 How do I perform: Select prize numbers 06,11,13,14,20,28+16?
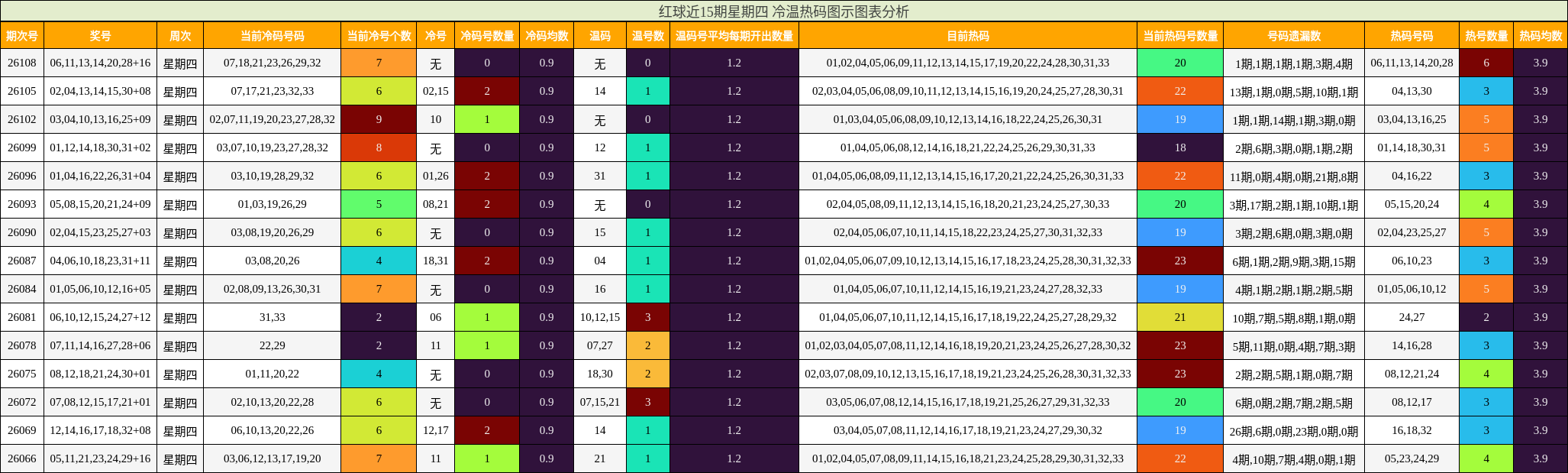[101, 63]
